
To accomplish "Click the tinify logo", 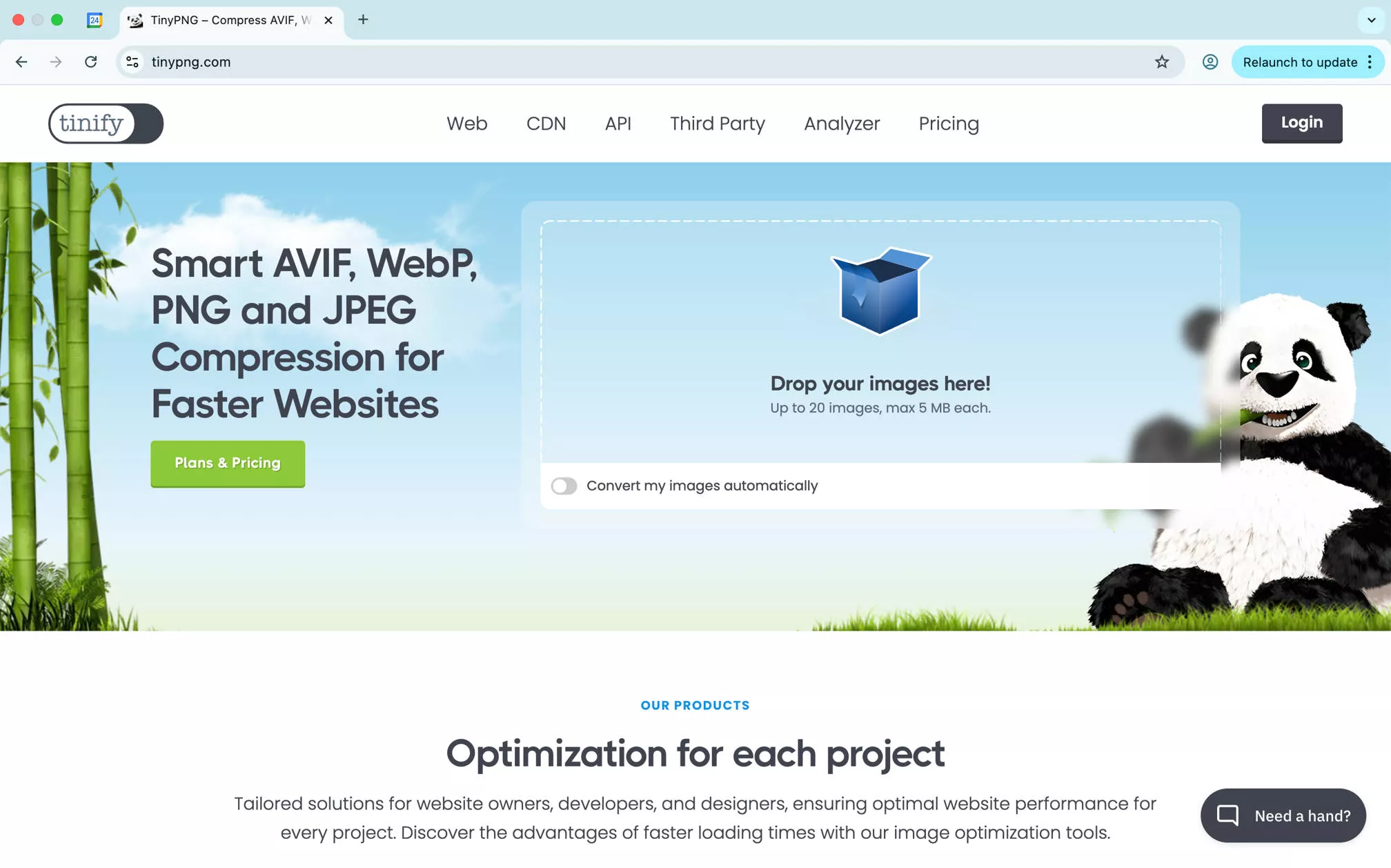I will click(x=106, y=124).
